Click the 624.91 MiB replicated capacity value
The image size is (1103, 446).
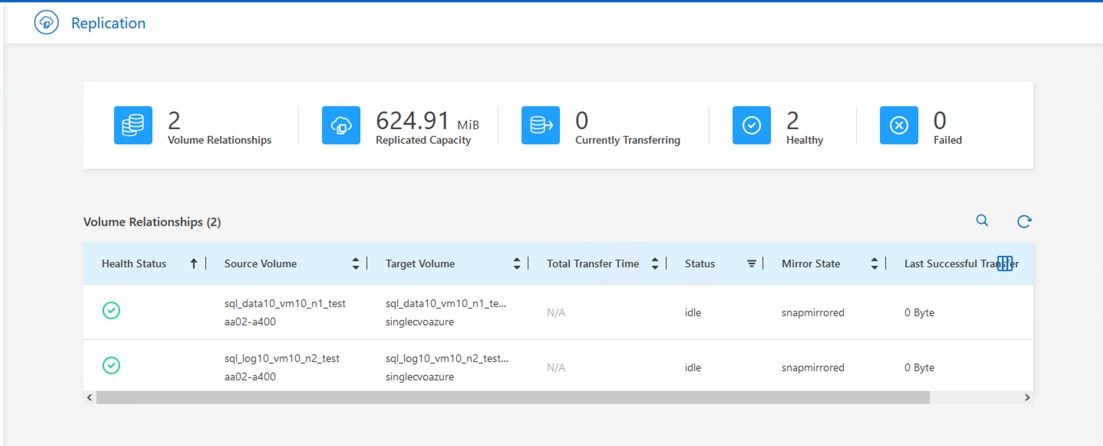(x=428, y=121)
